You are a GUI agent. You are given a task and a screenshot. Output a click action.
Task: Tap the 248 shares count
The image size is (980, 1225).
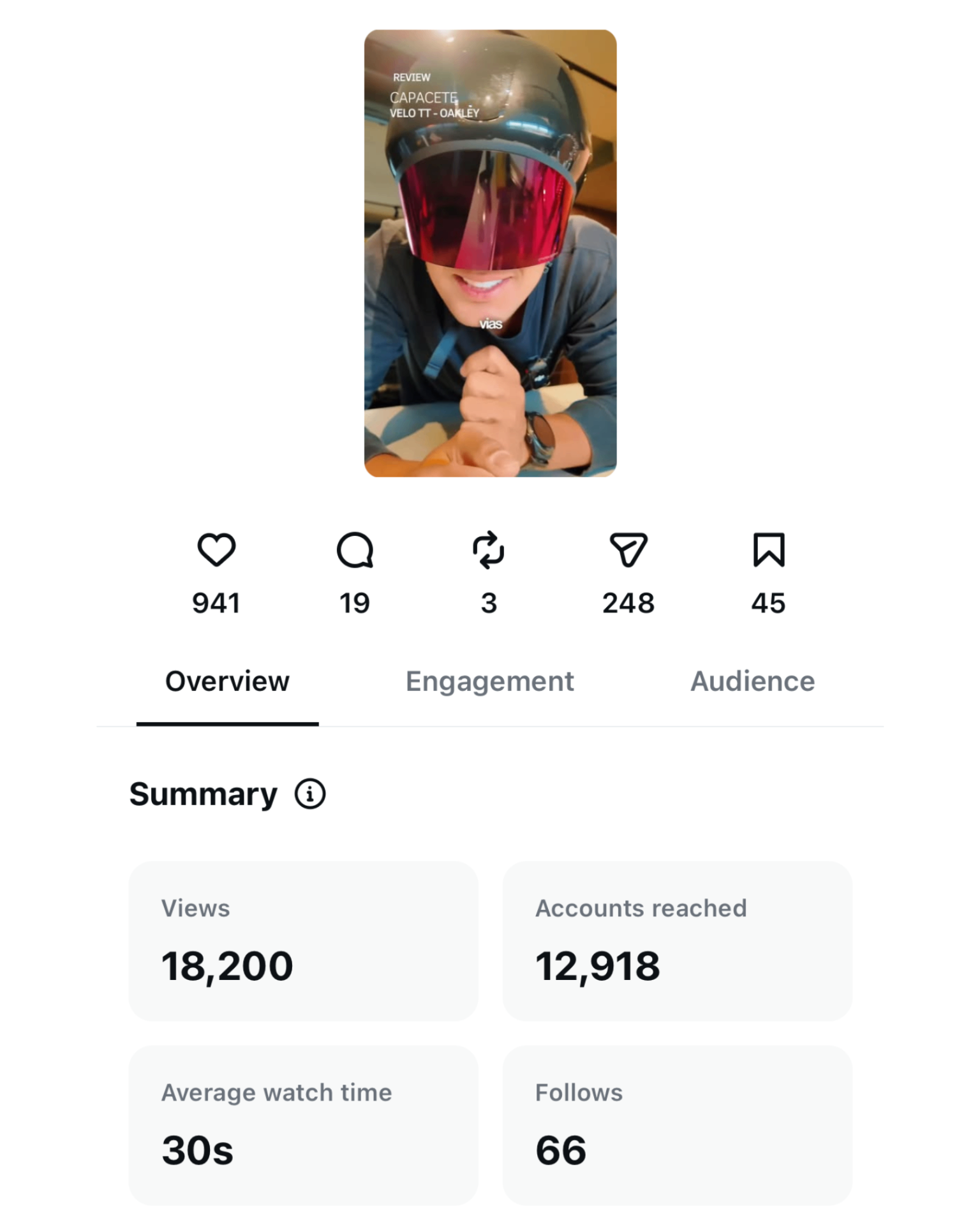[628, 603]
